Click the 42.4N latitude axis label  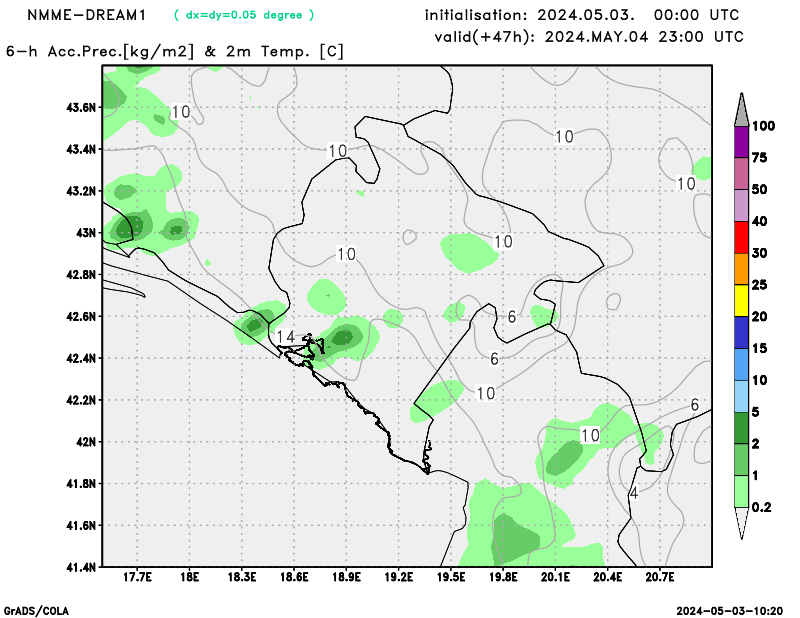[81, 358]
